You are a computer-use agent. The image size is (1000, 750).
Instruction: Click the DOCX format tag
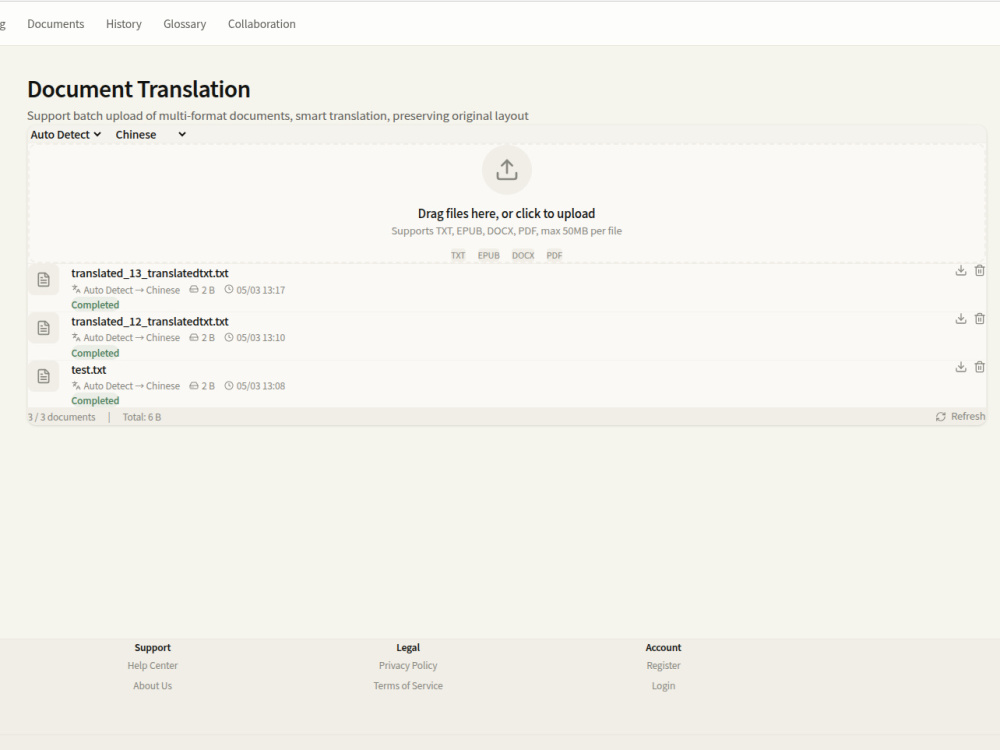point(523,255)
